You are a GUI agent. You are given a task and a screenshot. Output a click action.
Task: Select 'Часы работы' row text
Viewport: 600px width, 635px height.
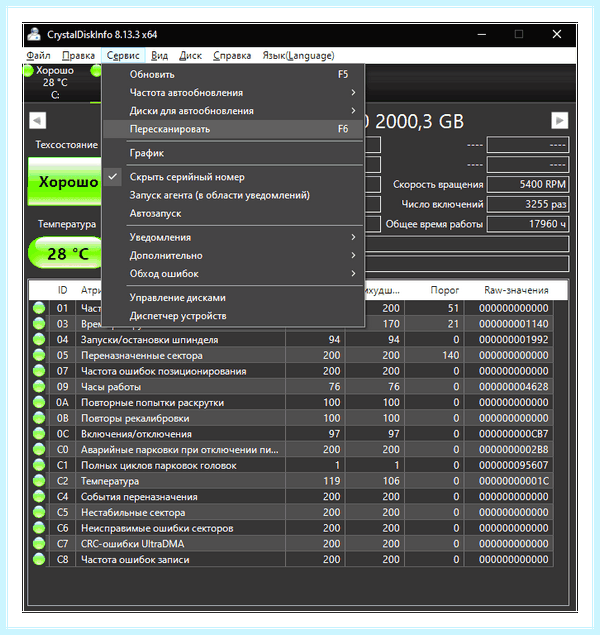pyautogui.click(x=111, y=387)
